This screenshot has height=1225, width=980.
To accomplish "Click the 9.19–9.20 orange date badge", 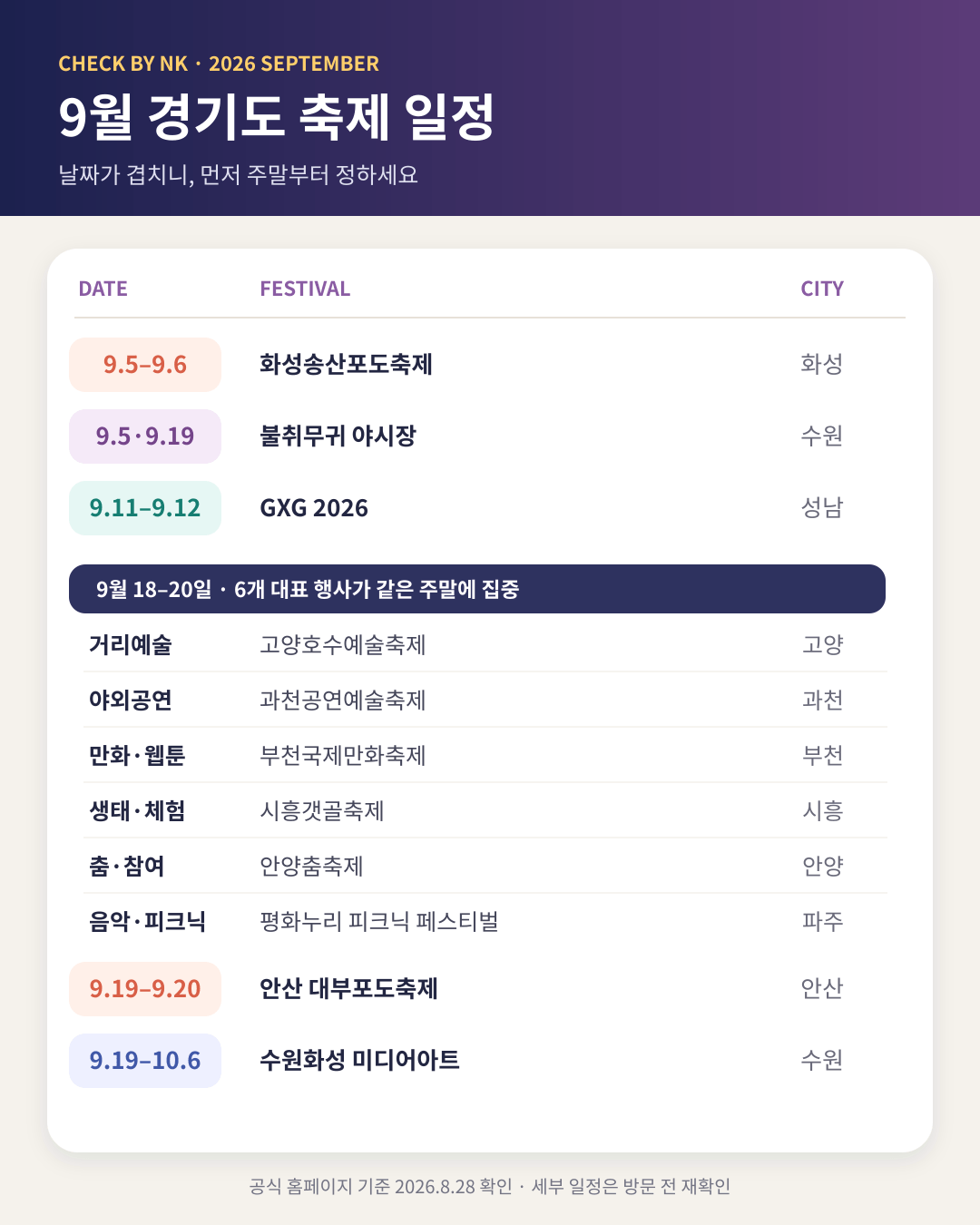I will pos(145,989).
